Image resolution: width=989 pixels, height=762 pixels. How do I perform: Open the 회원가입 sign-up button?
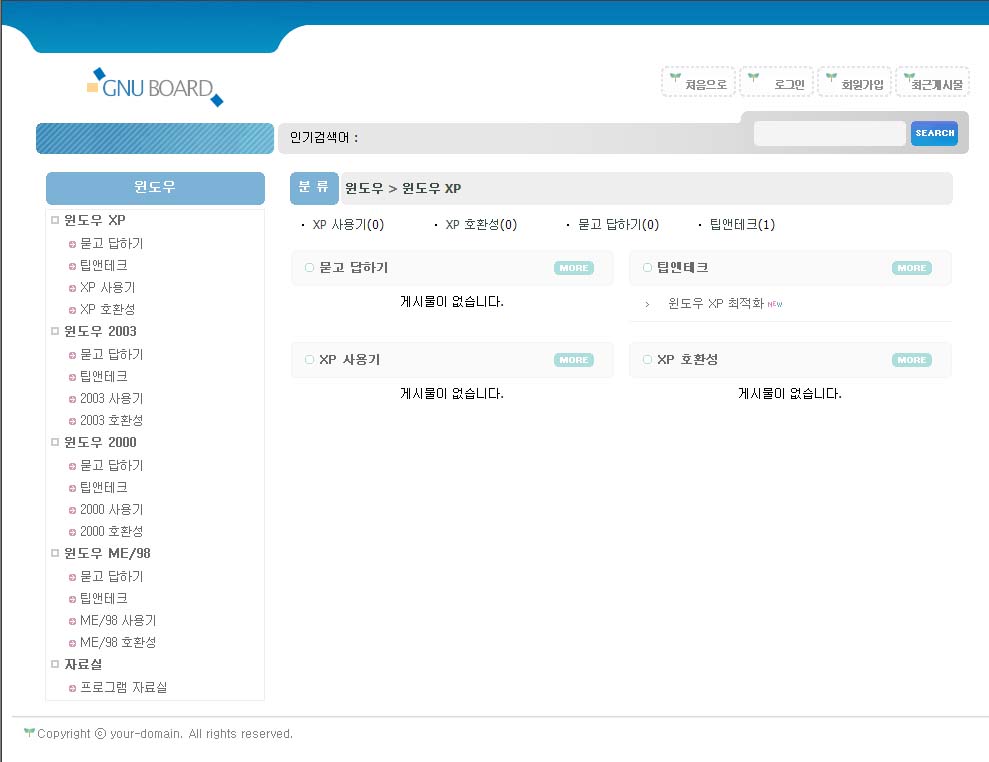[x=855, y=84]
